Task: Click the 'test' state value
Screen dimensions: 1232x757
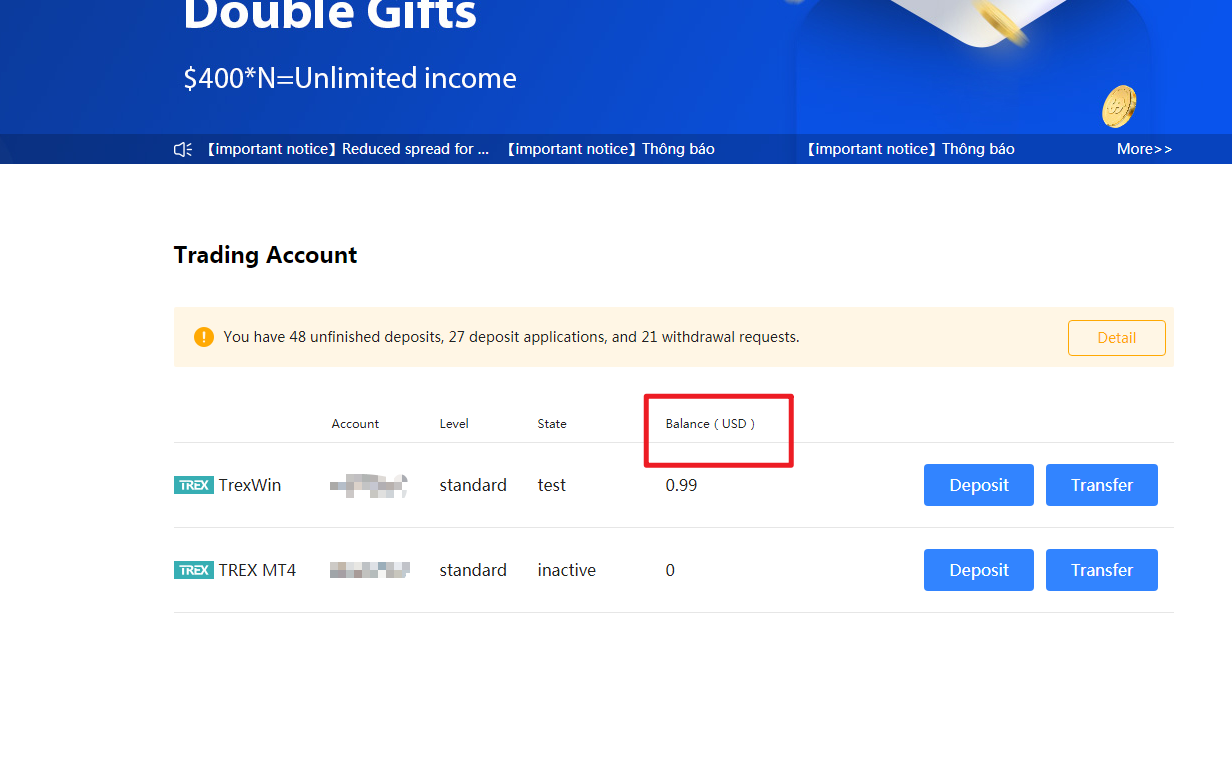Action: 552,485
